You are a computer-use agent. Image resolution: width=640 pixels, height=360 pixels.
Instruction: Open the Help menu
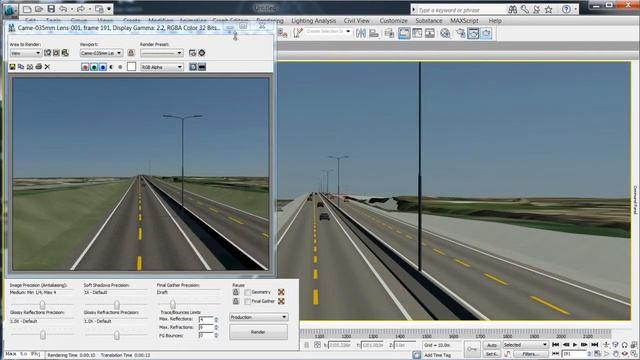pyautogui.click(x=495, y=20)
